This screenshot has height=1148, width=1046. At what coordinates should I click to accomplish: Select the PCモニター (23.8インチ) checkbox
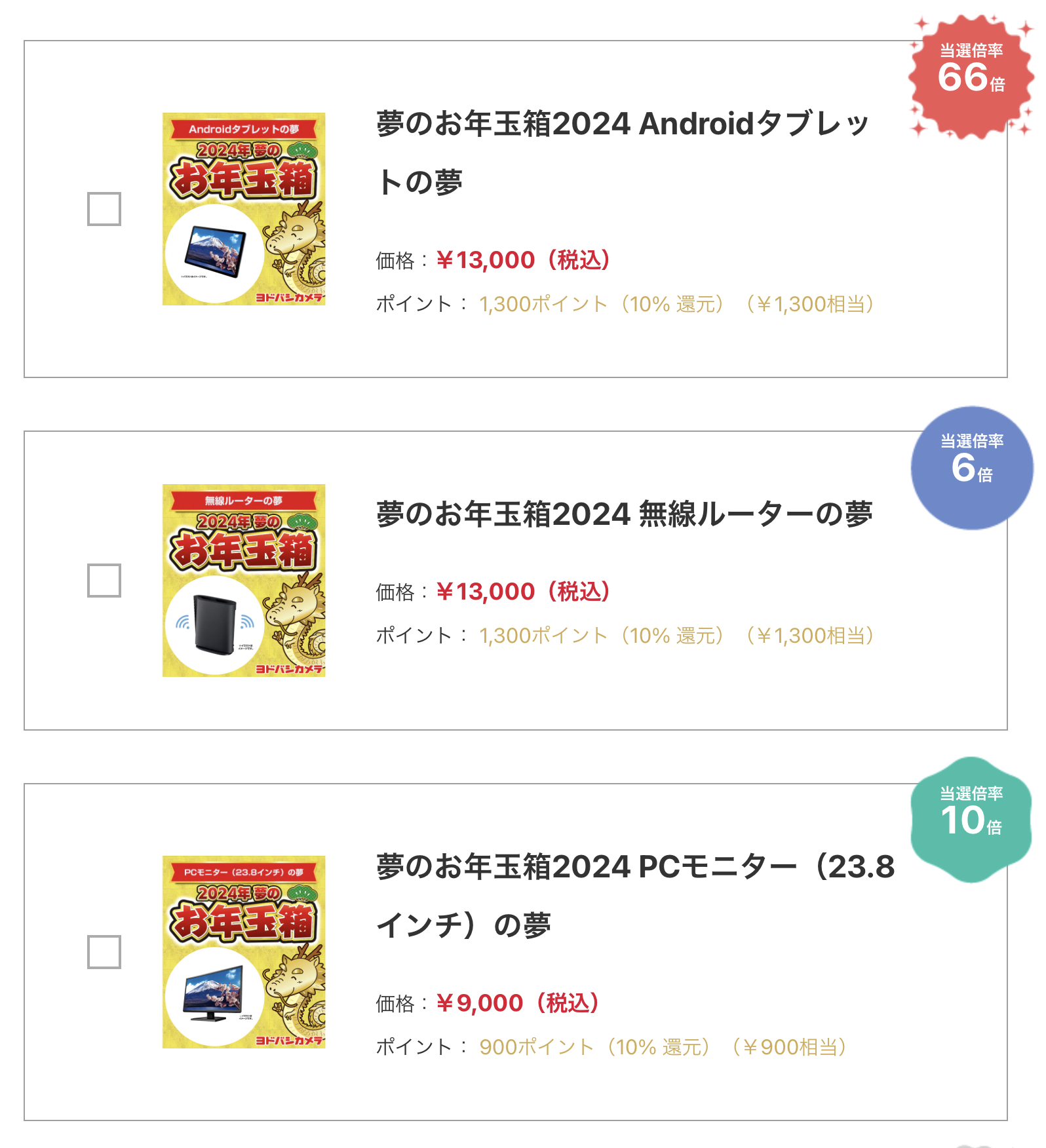104,952
